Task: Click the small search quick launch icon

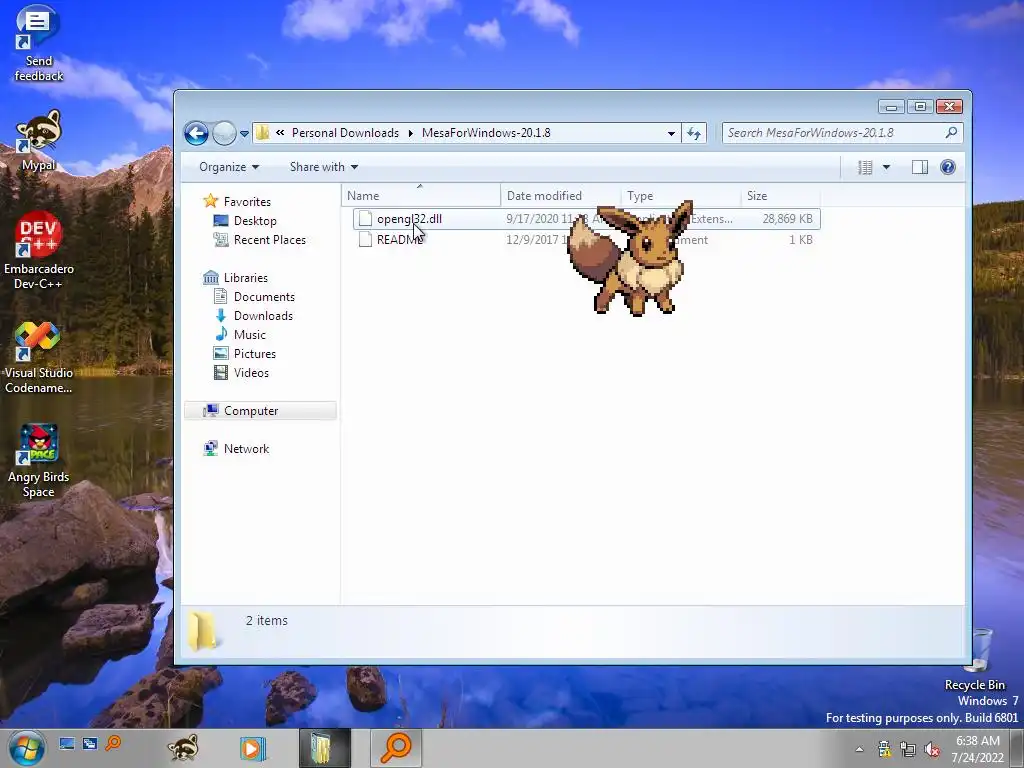Action: [113, 743]
